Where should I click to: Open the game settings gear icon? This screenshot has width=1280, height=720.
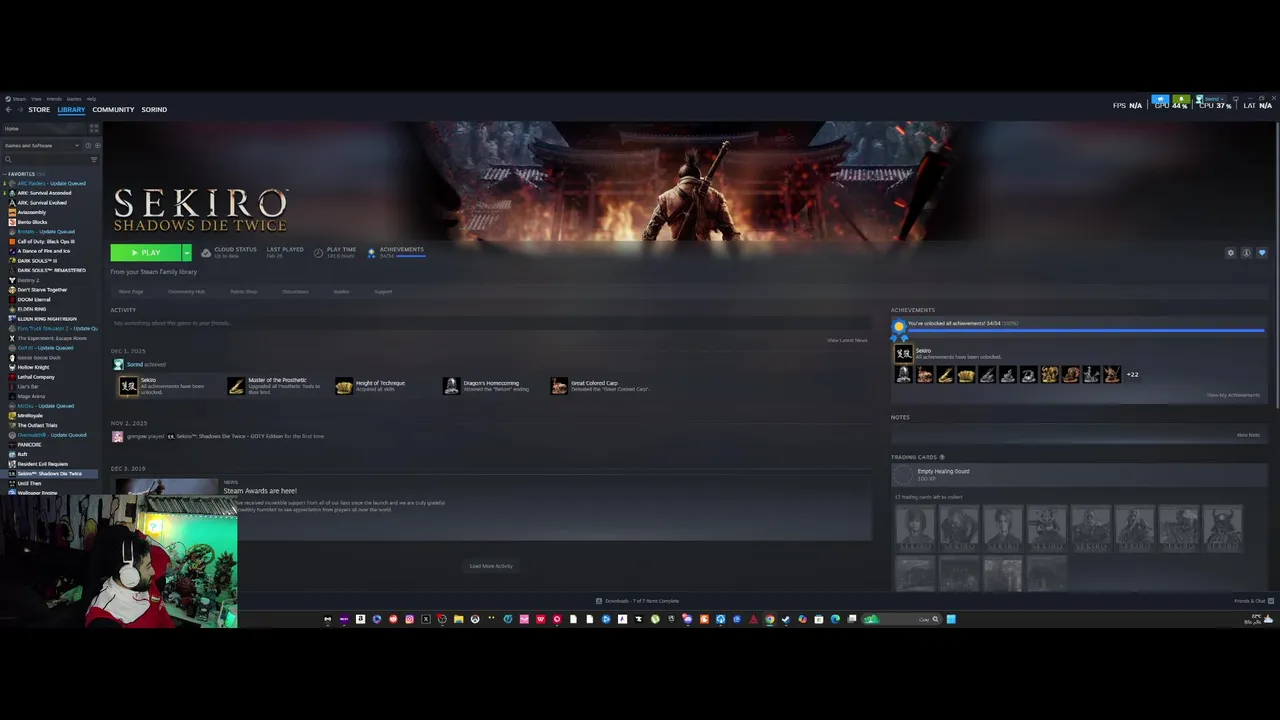point(1231,253)
